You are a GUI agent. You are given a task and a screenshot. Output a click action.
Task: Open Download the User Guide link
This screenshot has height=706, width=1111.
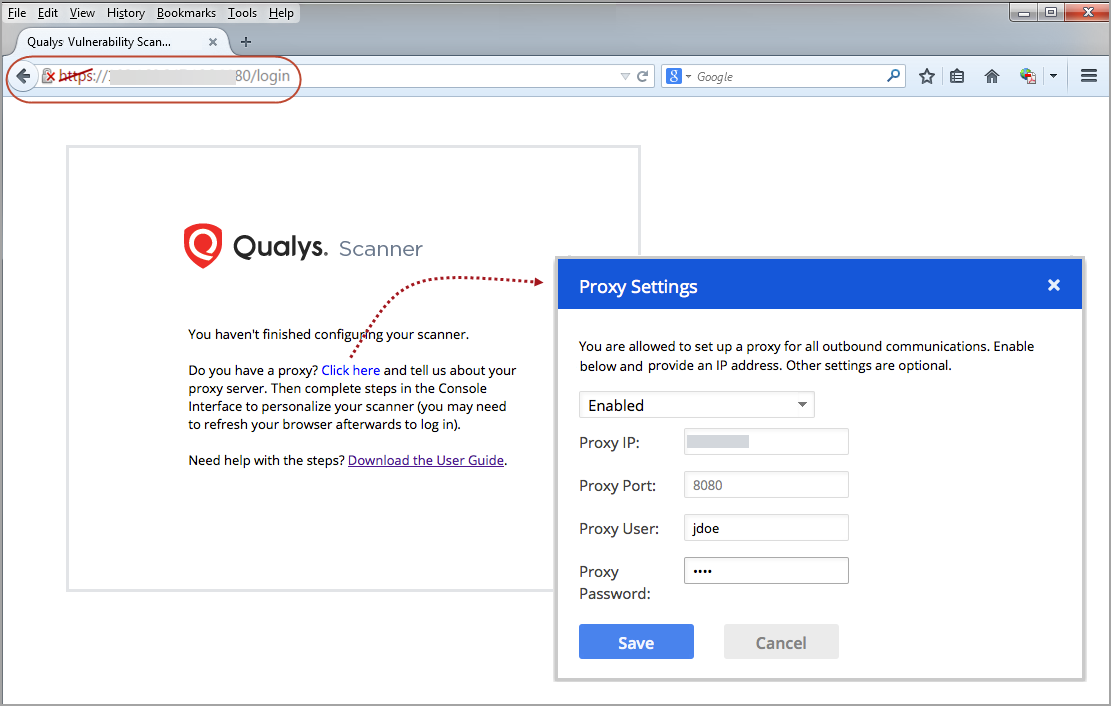click(x=426, y=460)
